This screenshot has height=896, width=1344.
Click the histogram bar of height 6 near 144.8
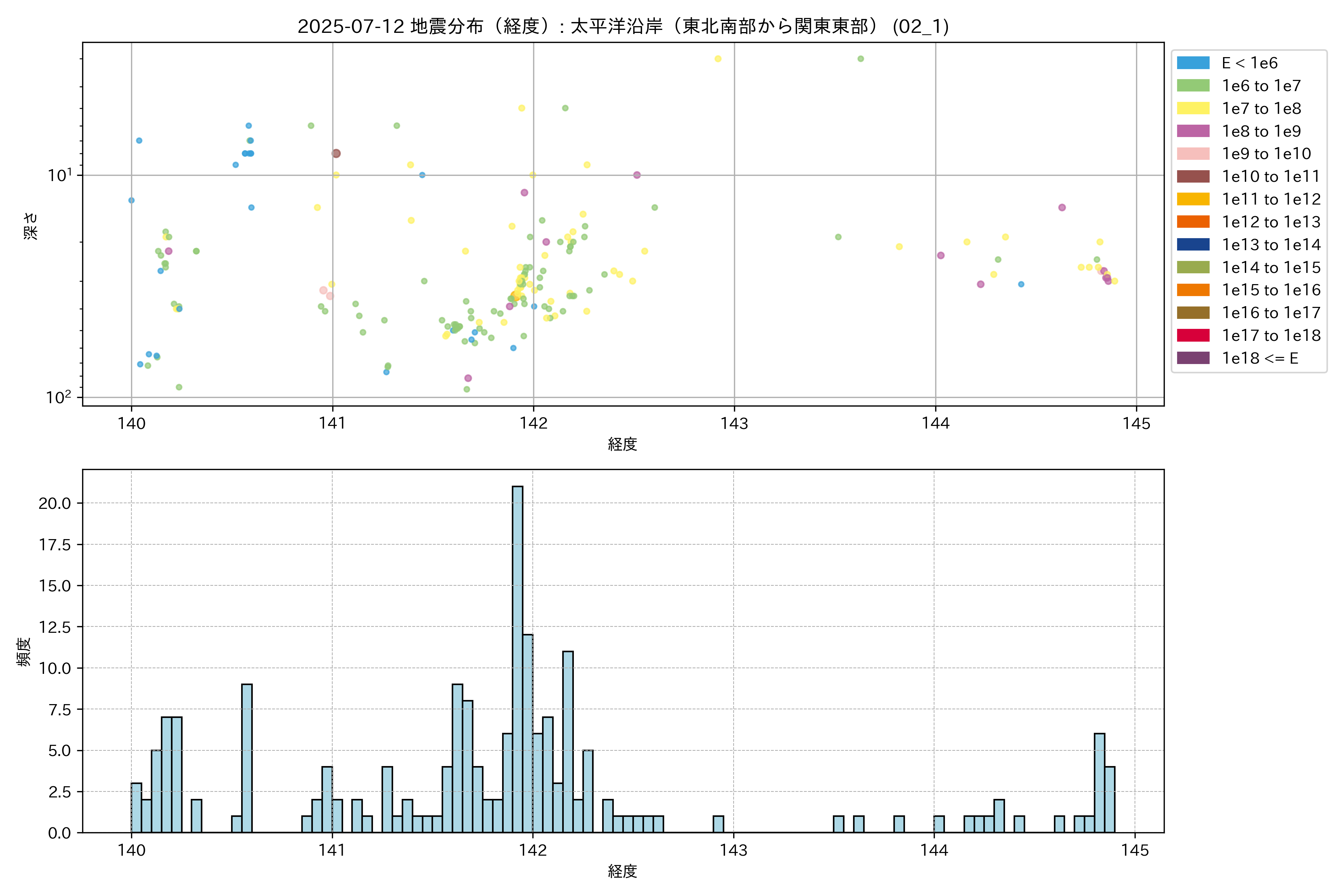pyautogui.click(x=1099, y=782)
